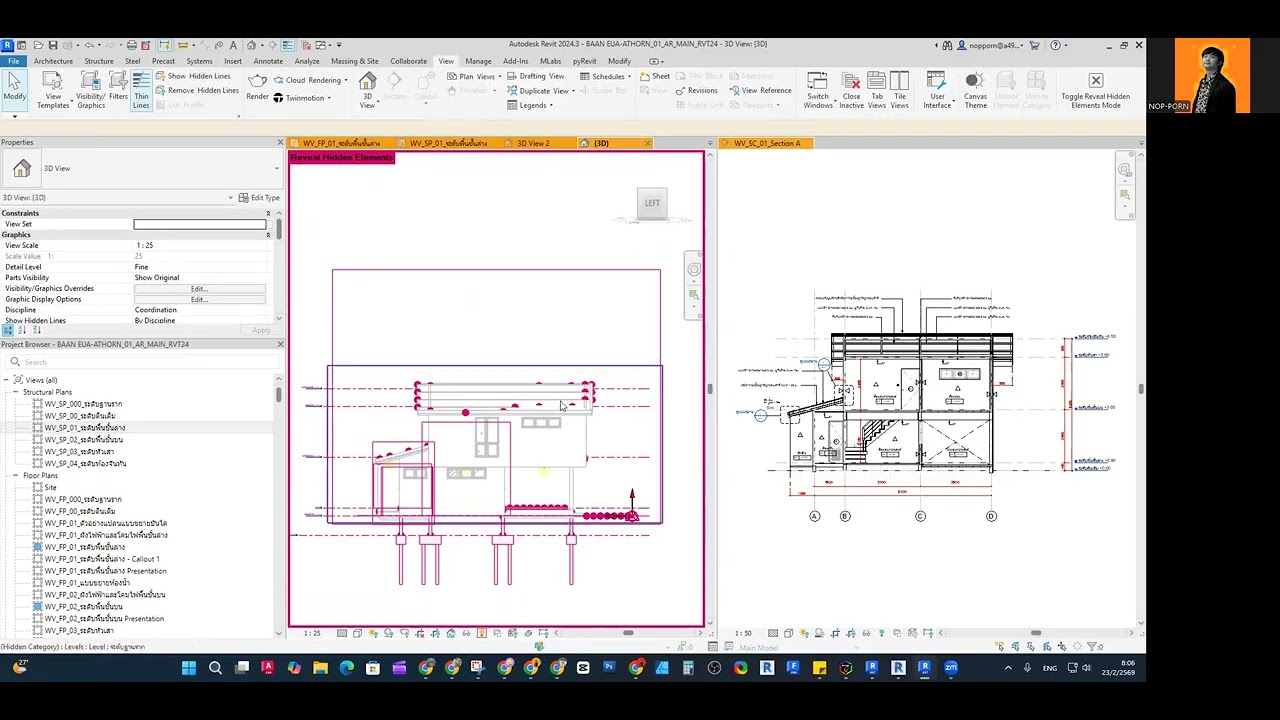Open the Switch Windows menu

point(818,90)
